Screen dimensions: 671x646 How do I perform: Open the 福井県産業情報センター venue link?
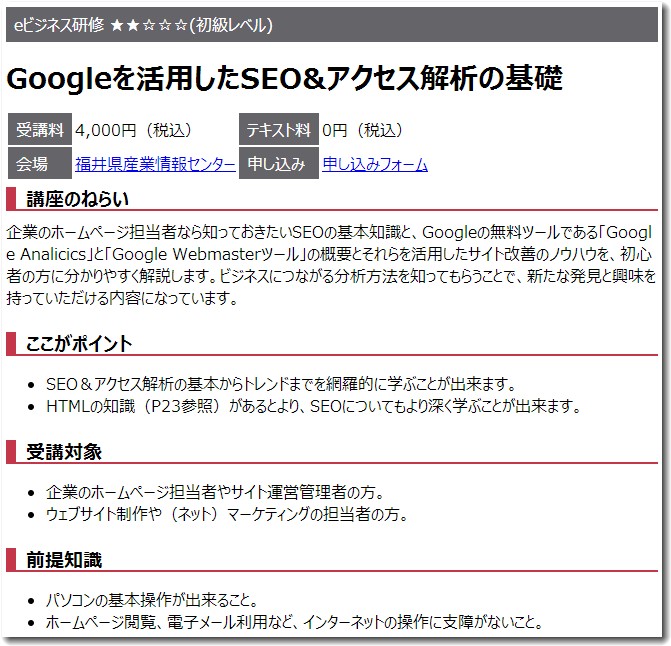155,164
